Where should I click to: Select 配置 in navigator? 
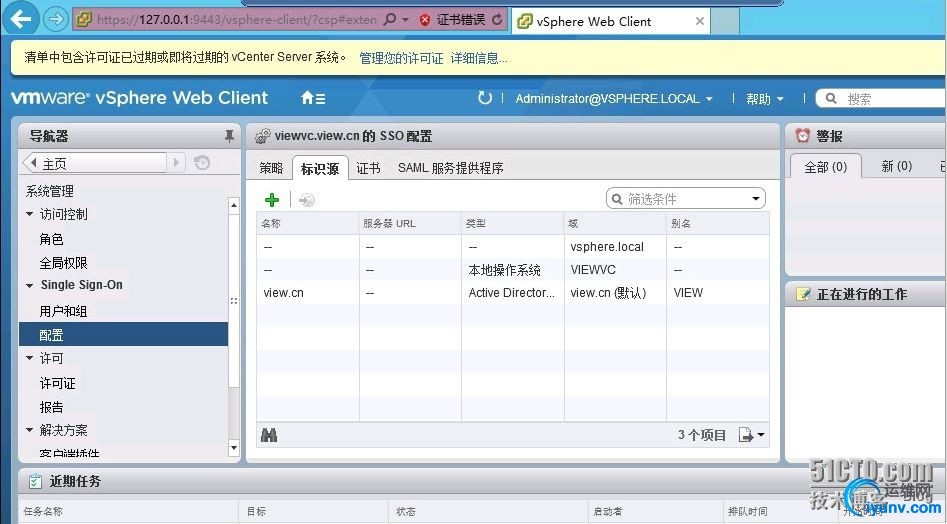(x=123, y=334)
